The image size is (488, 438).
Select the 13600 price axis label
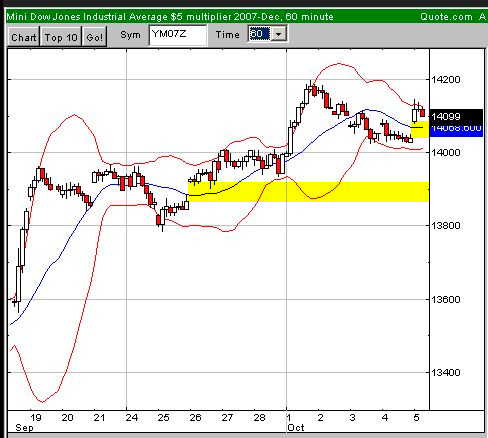446,299
